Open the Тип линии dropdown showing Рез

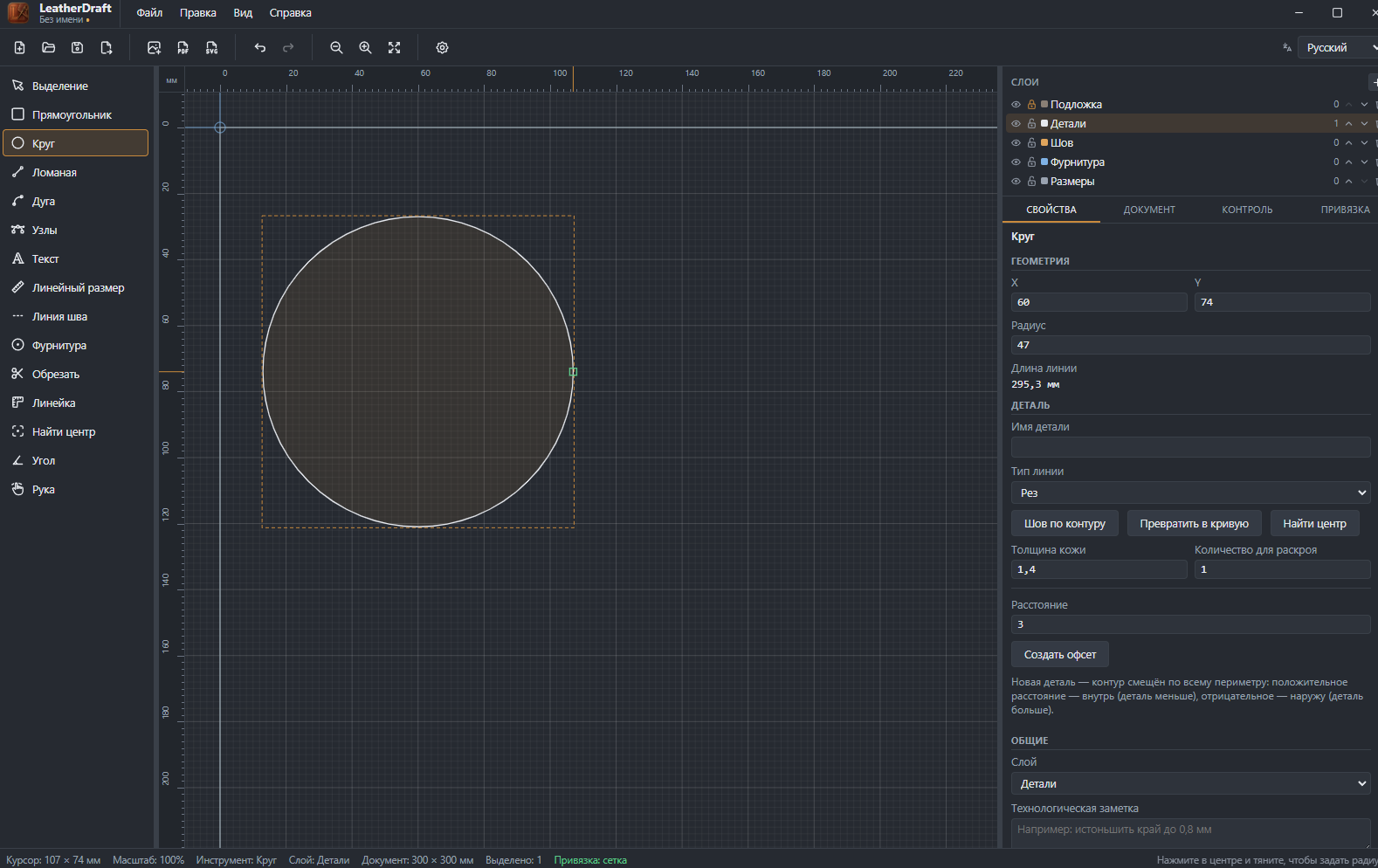pyautogui.click(x=1190, y=493)
